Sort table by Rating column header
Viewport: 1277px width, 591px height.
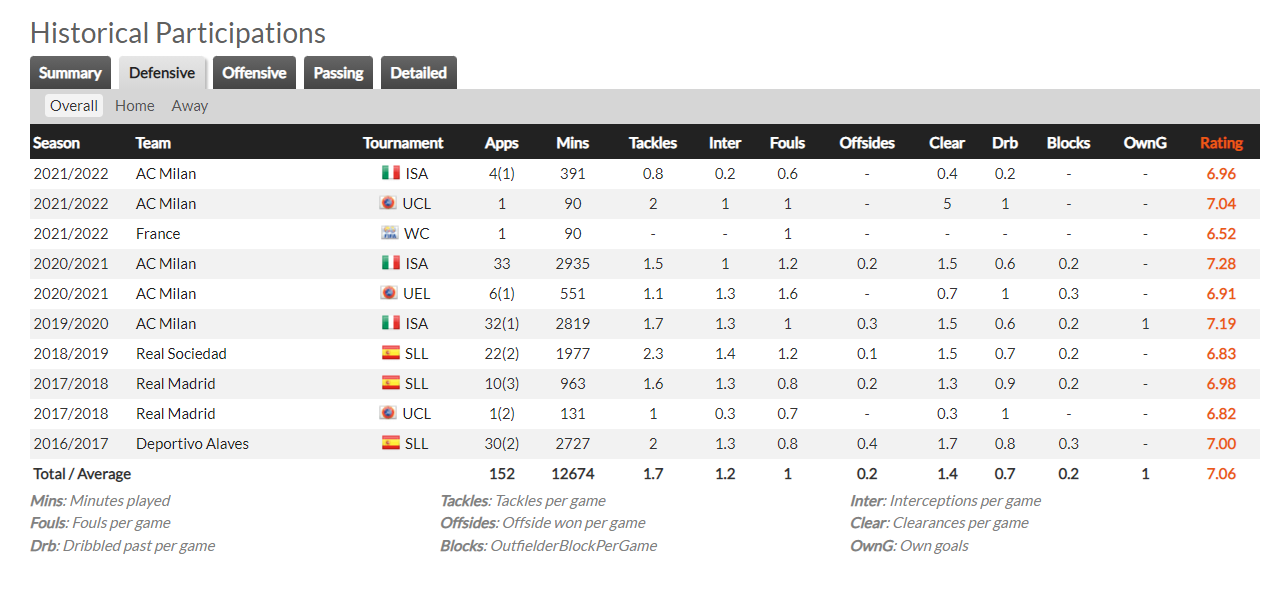point(1221,143)
